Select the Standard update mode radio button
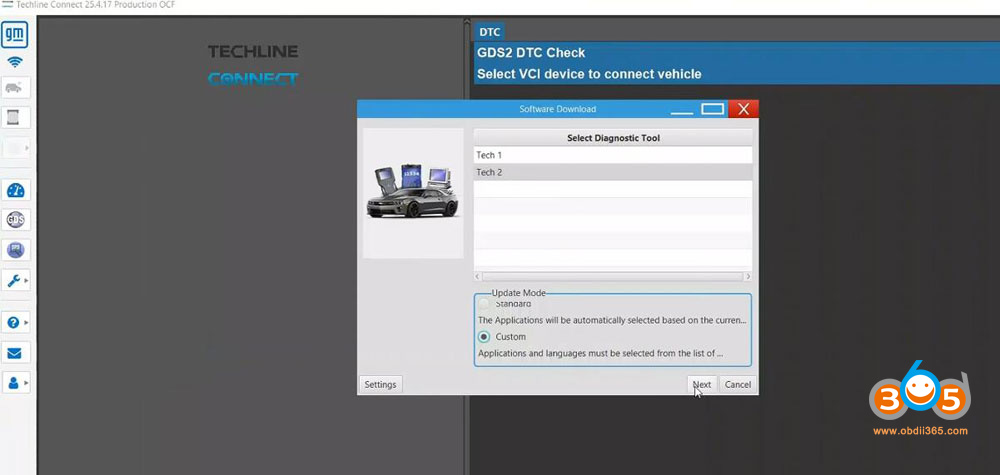 point(485,303)
